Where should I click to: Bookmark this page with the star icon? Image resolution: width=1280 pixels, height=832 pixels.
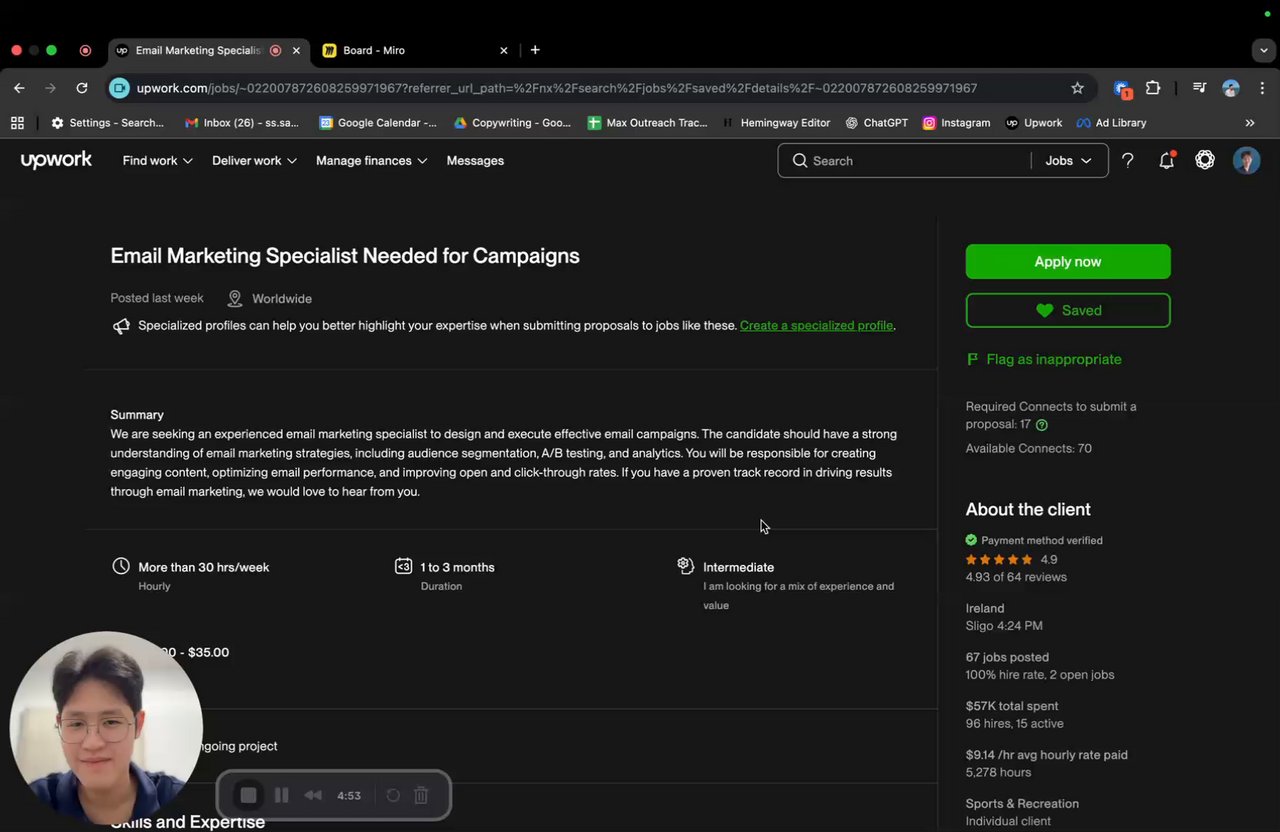click(x=1077, y=88)
